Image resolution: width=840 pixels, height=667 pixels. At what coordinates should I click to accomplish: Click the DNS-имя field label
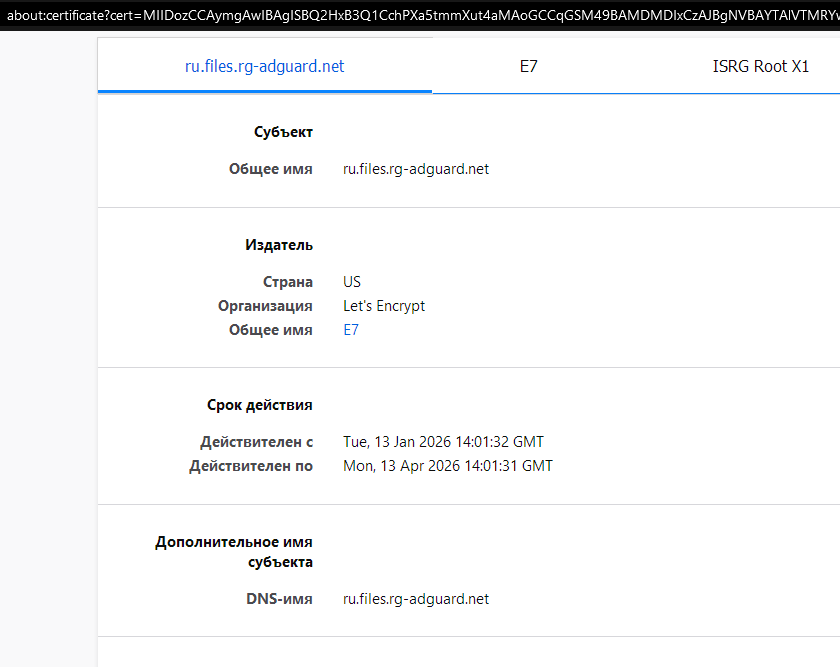coord(281,599)
